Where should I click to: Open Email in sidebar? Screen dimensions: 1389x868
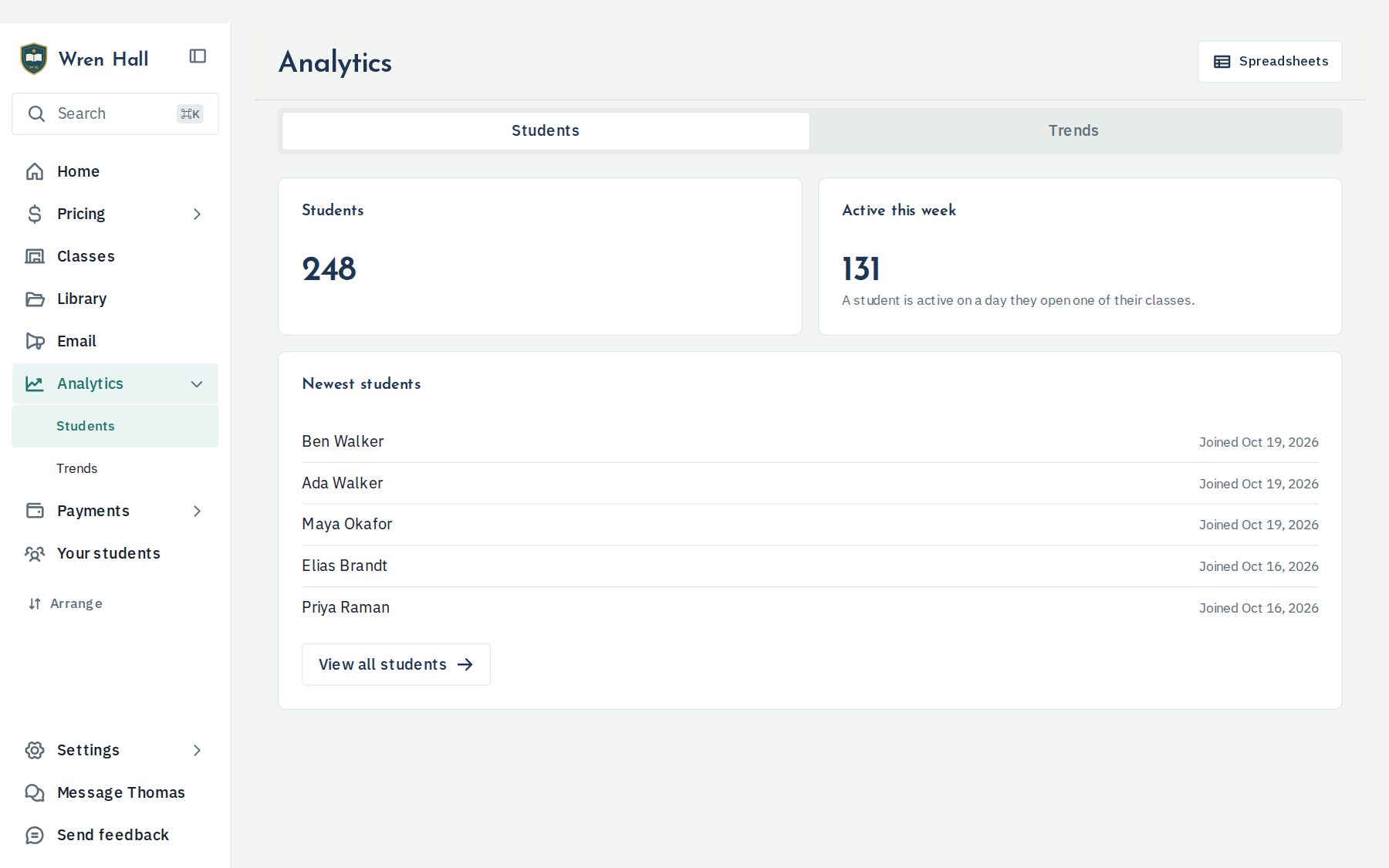(115, 341)
